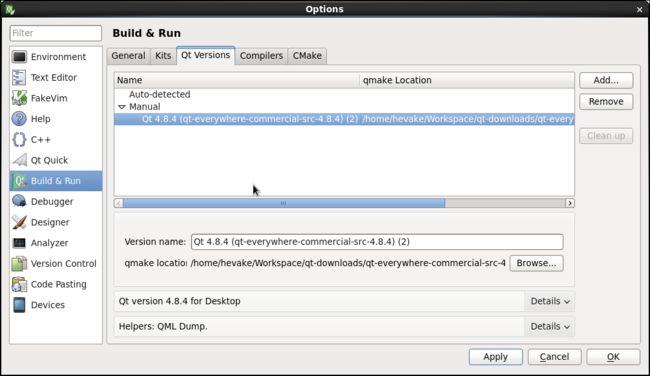The width and height of the screenshot is (650, 376).
Task: Switch to the Kits tab
Action: 163,56
